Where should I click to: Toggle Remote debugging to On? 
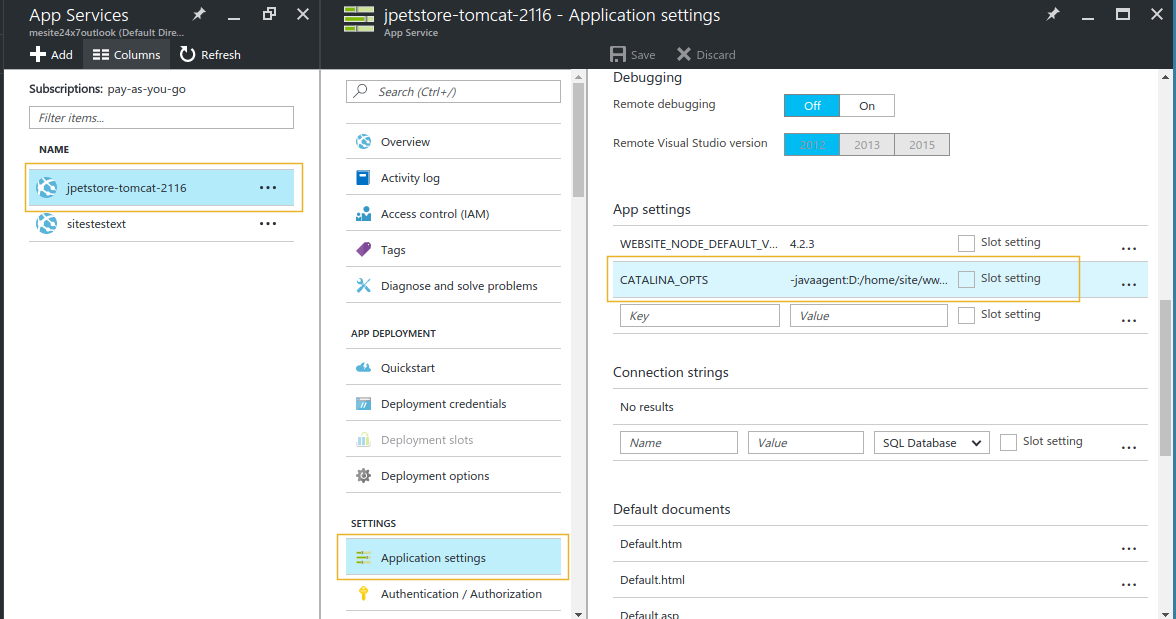point(866,105)
